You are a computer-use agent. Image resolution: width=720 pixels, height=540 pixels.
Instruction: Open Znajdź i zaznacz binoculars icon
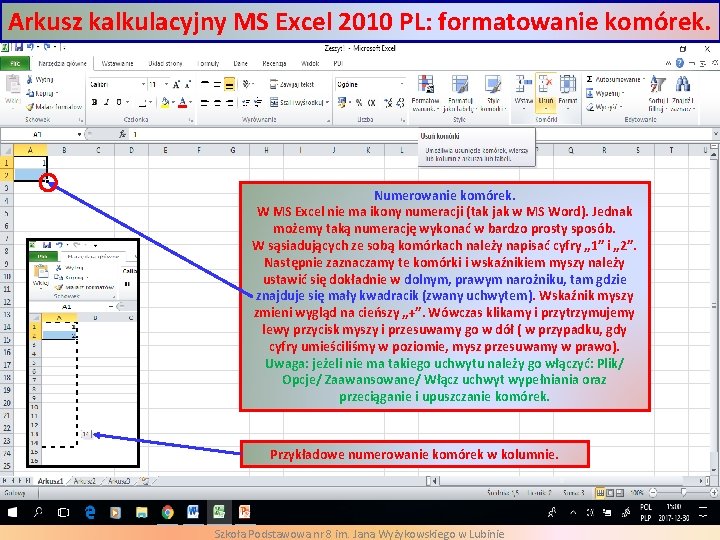pos(683,84)
